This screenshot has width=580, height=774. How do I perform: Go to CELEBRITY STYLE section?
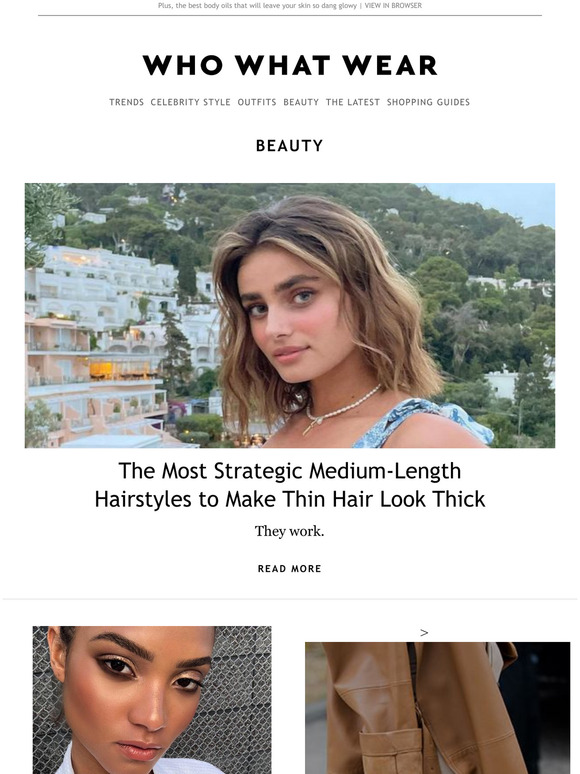pyautogui.click(x=191, y=102)
